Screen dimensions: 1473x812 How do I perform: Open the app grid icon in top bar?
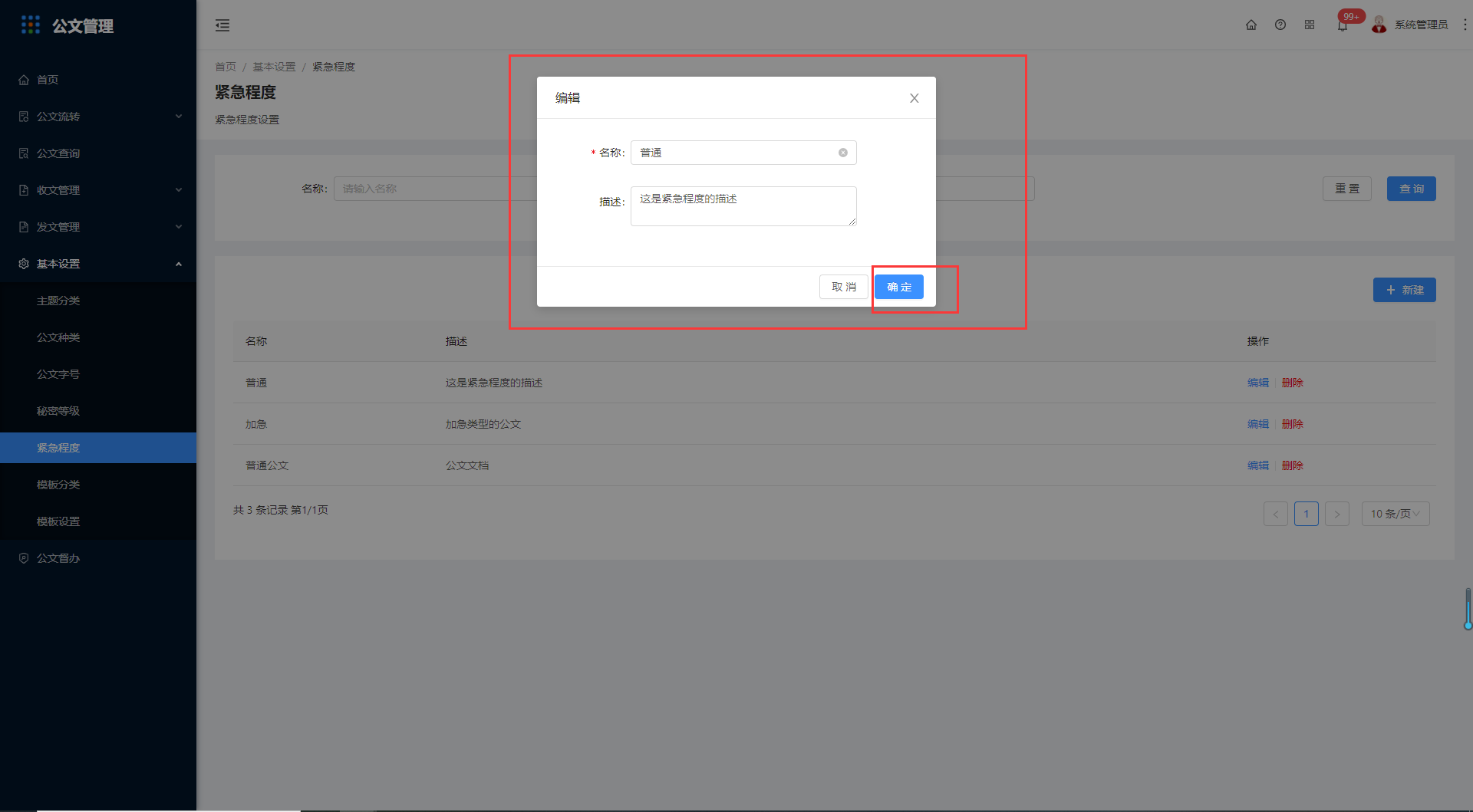point(1310,25)
